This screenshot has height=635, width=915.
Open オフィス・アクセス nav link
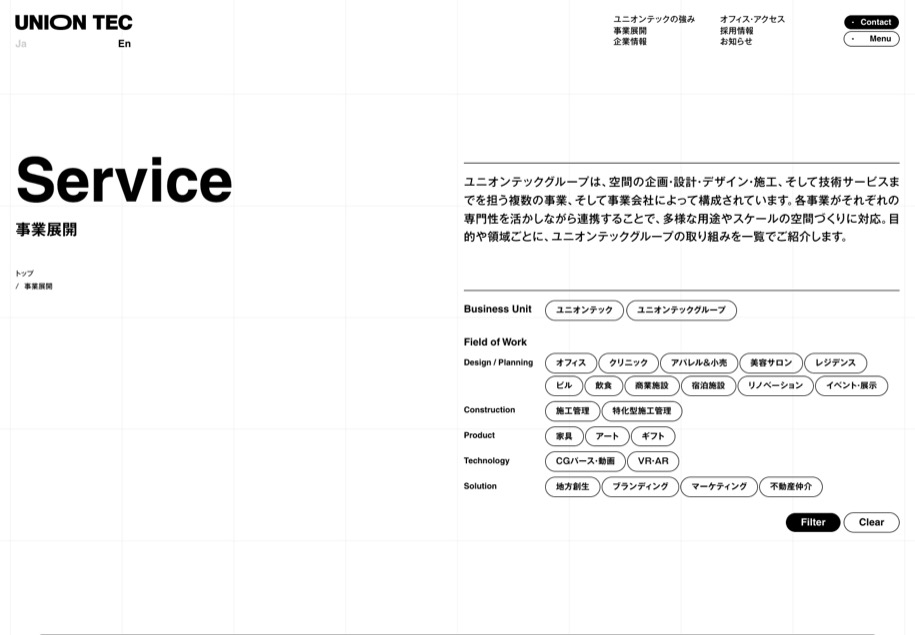pos(752,19)
